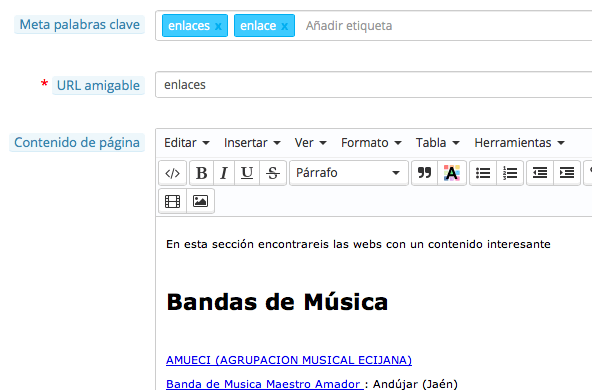This screenshot has height=390, width=592.
Task: Decrease paragraph indent
Action: point(540,173)
